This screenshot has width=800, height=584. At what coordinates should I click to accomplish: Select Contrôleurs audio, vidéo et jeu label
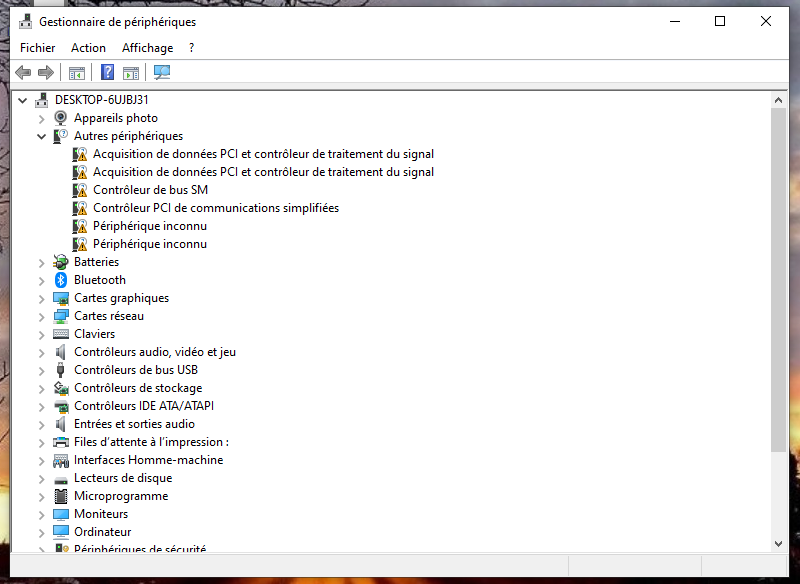pos(155,352)
